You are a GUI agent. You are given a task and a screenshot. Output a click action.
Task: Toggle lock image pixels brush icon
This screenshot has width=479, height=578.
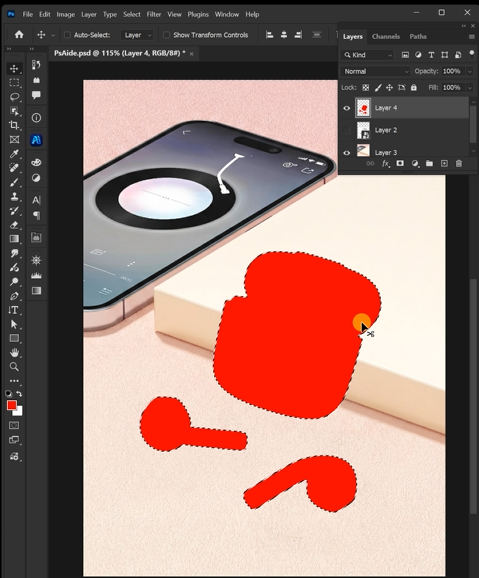click(378, 88)
